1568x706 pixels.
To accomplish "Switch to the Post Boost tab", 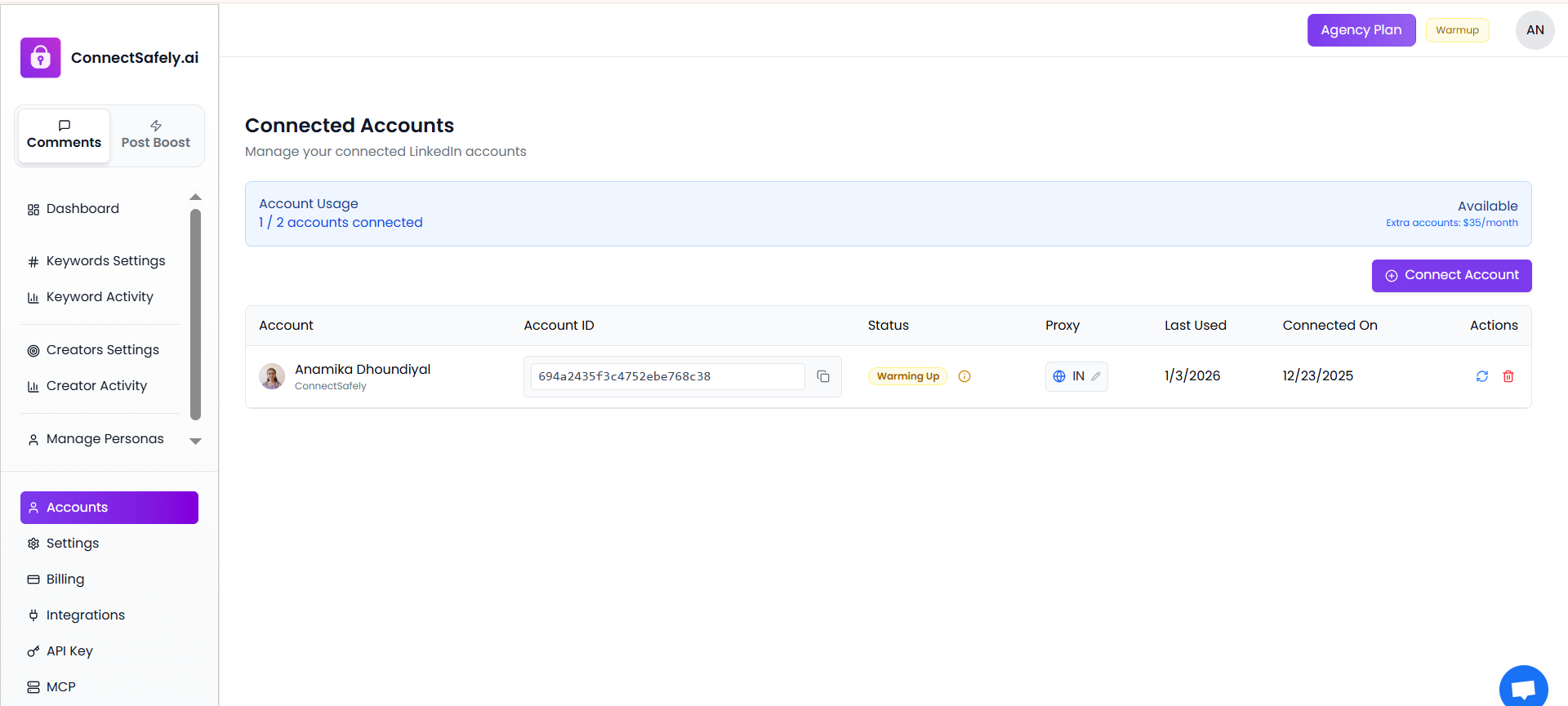I will pyautogui.click(x=156, y=135).
